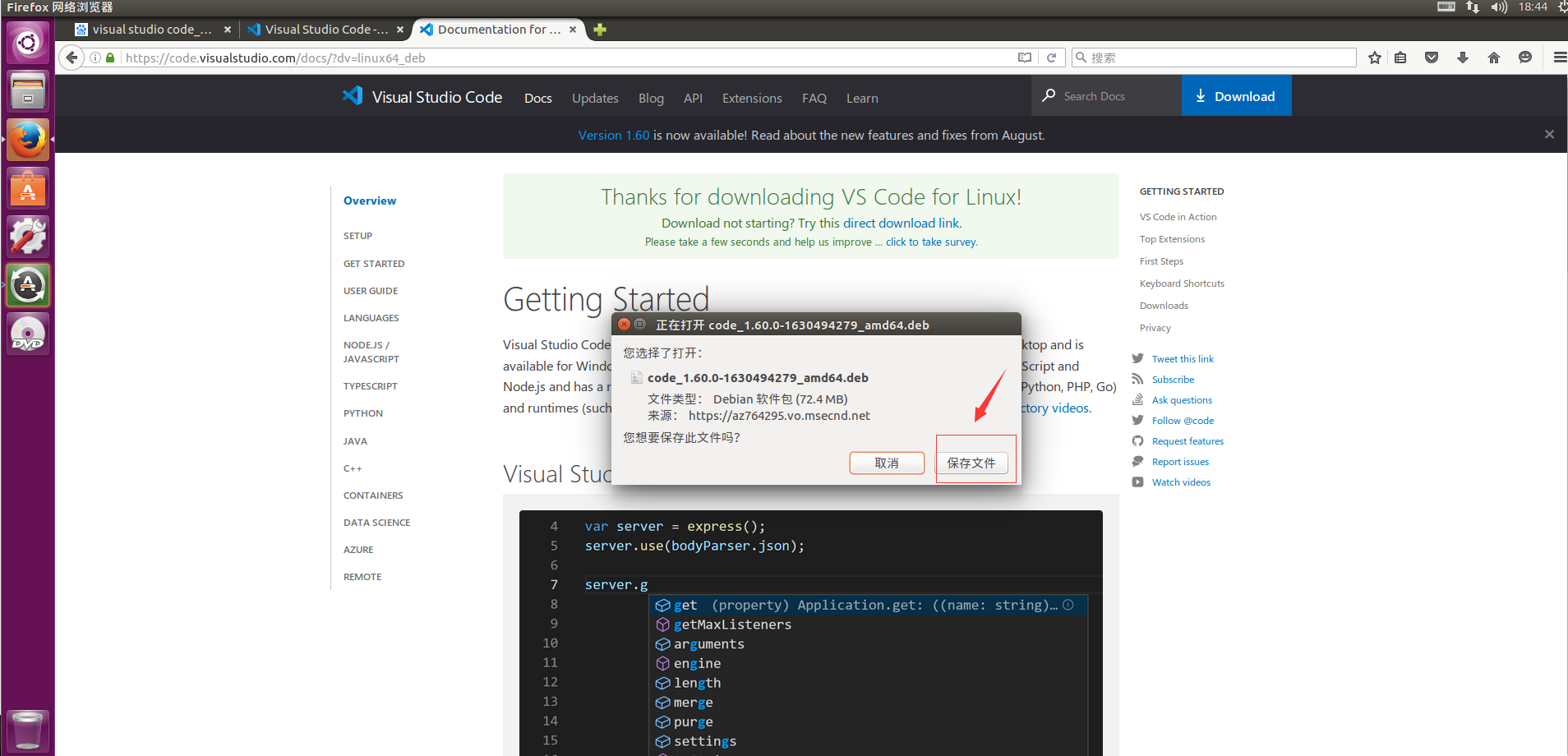The image size is (1568, 756).
Task: Click the 取消 cancel button in dialog
Action: tap(887, 463)
